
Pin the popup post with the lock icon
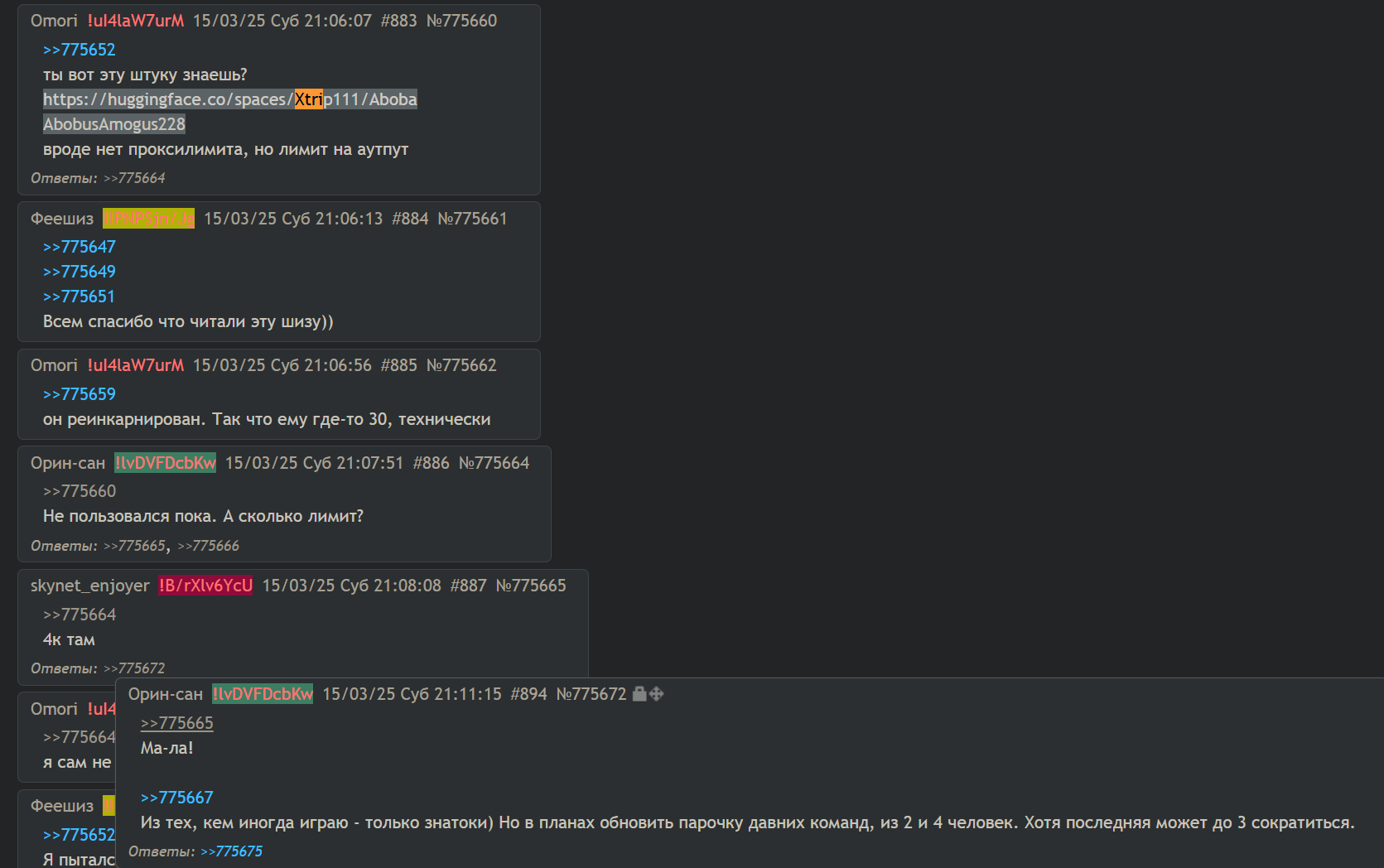639,694
